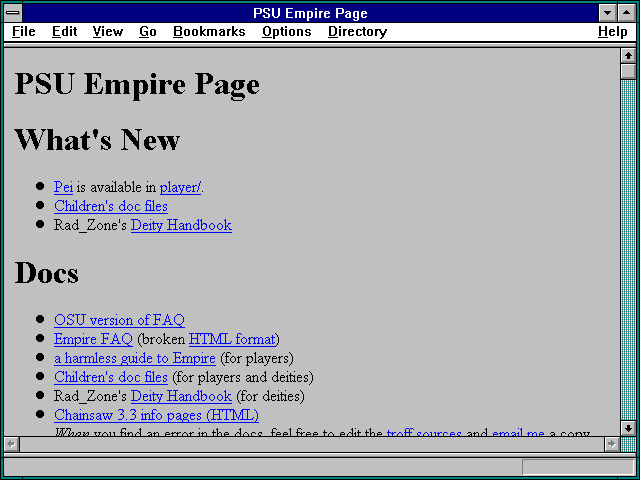
Task: Open the Directory menu
Action: [358, 31]
